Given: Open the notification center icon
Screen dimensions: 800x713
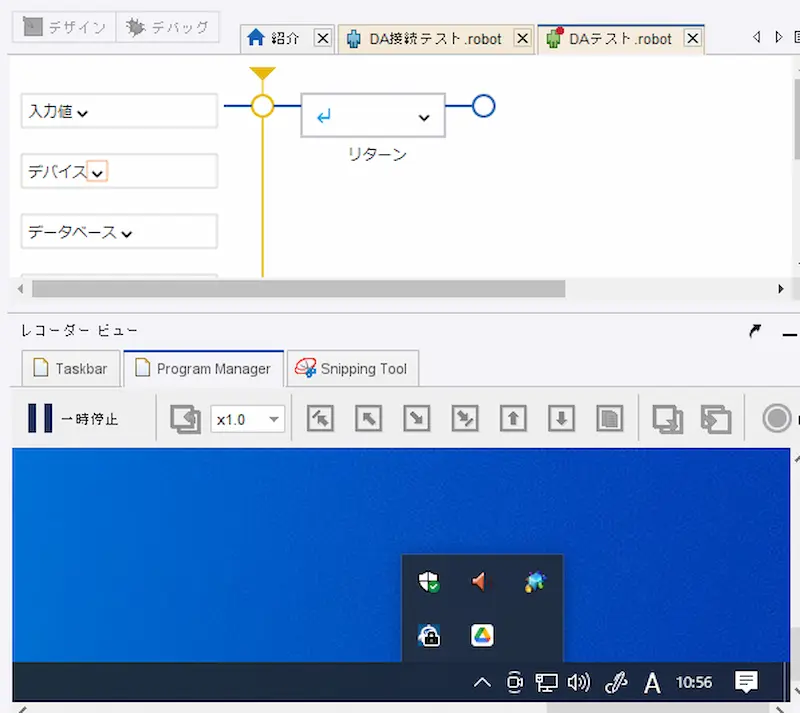Looking at the screenshot, I should [746, 682].
